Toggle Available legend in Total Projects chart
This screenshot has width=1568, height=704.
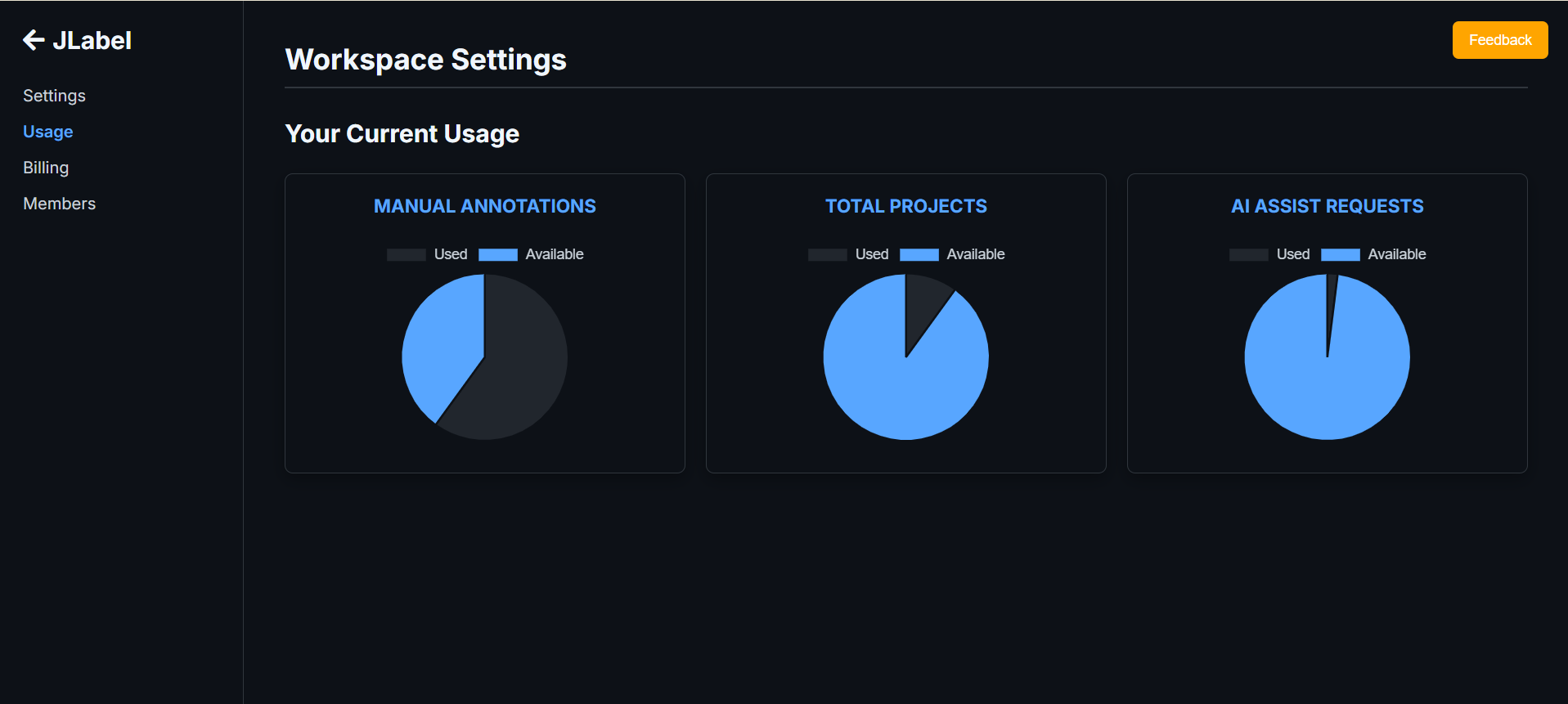coord(952,254)
